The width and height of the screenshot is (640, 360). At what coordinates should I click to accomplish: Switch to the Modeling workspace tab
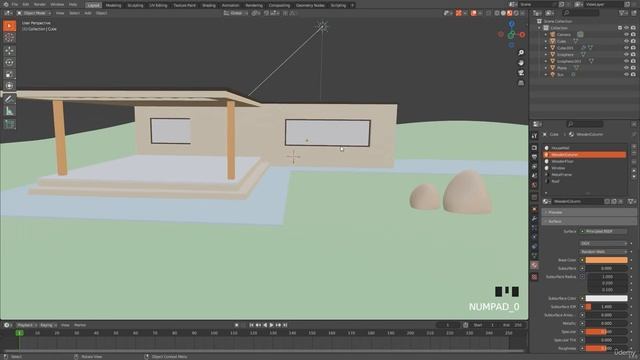pyautogui.click(x=113, y=5)
